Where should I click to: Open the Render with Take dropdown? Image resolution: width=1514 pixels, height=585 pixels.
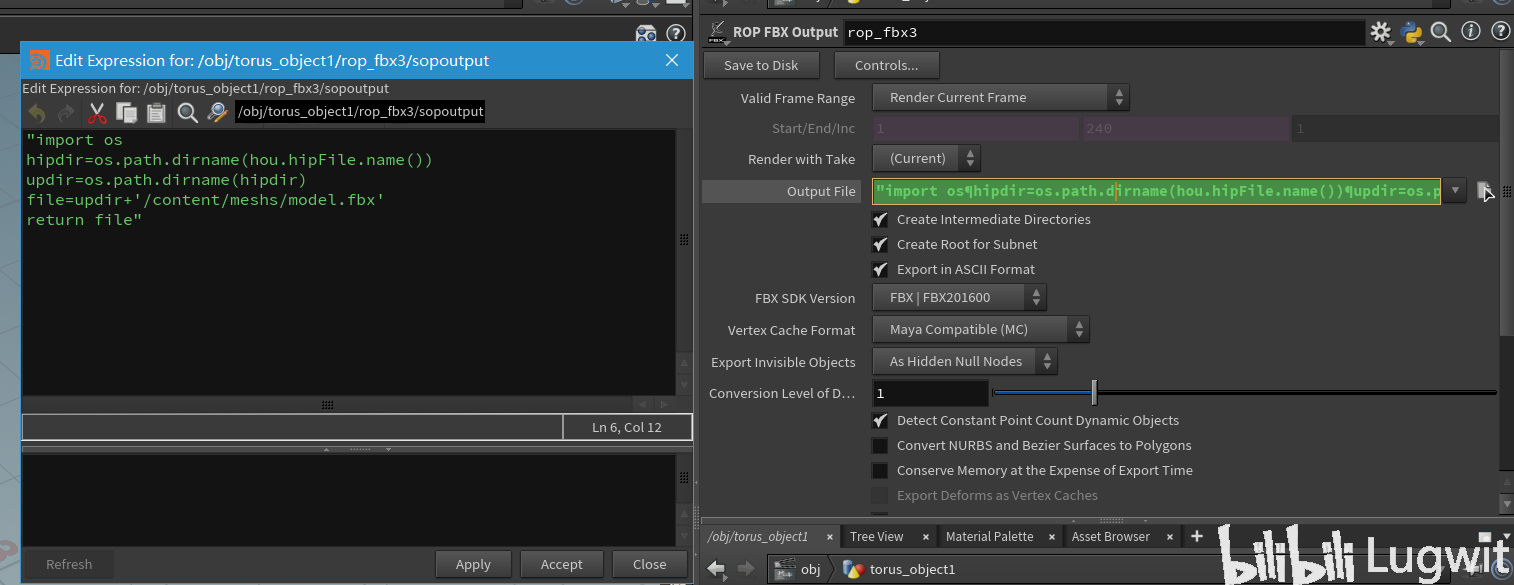tap(927, 158)
